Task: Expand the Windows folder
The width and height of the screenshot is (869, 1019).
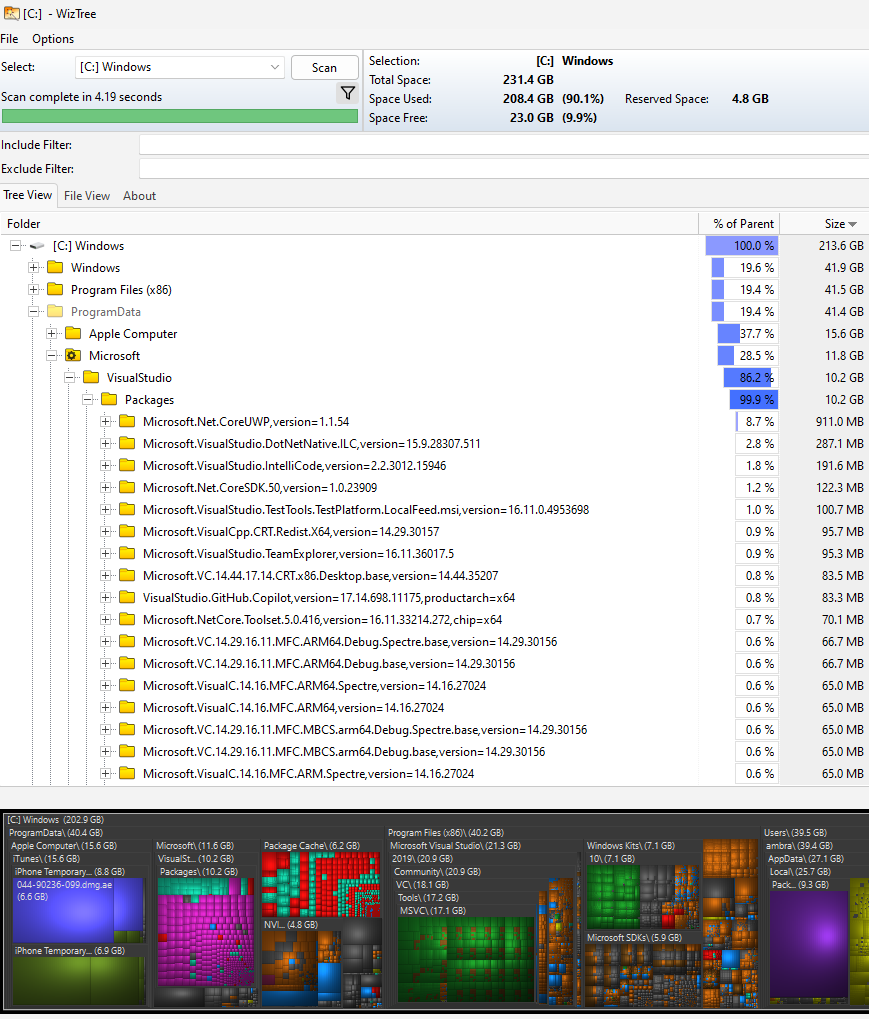Action: [x=34, y=268]
